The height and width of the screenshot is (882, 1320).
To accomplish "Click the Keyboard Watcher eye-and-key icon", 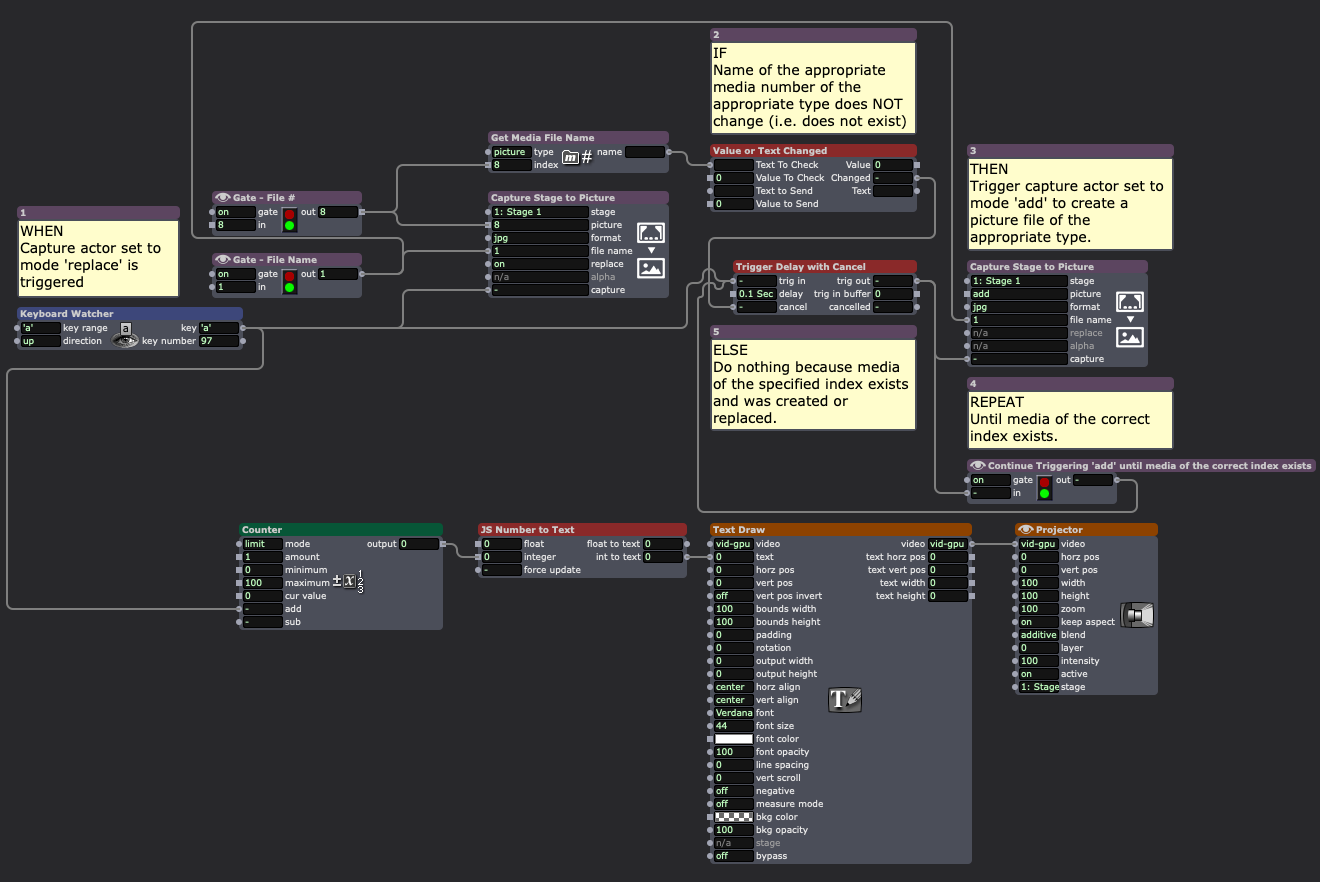I will [125, 335].
